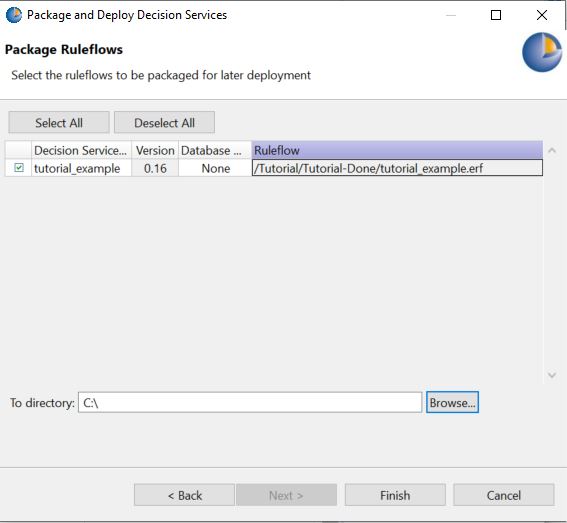Viewport: 567px width, 523px height.
Task: Uncheck the tutorial_example row checkbox
Action: point(19,168)
